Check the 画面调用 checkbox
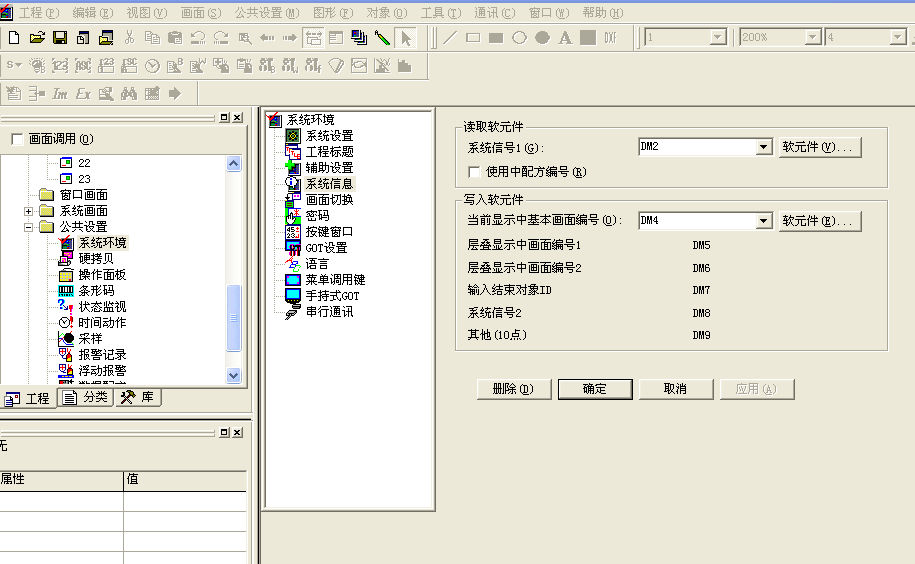Image resolution: width=915 pixels, height=564 pixels. tap(16, 139)
